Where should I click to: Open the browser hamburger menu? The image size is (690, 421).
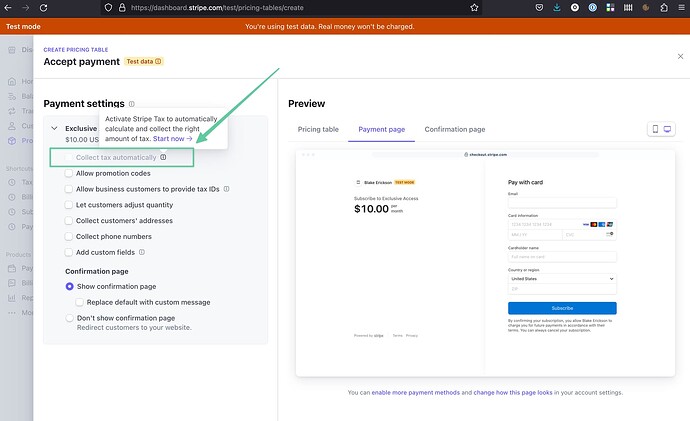click(681, 7)
